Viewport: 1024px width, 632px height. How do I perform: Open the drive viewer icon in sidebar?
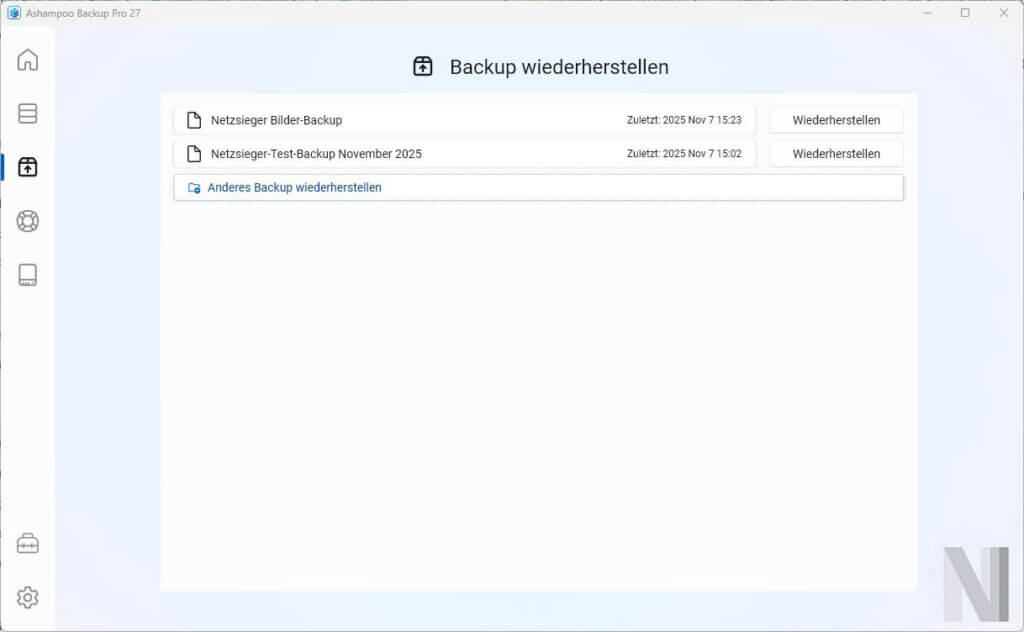tap(27, 275)
